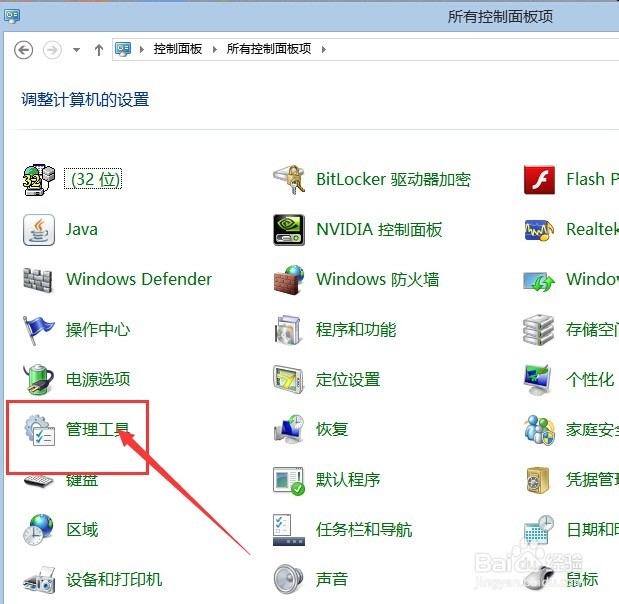
Task: Open the recent locations dropdown arrow
Action: click(x=77, y=50)
